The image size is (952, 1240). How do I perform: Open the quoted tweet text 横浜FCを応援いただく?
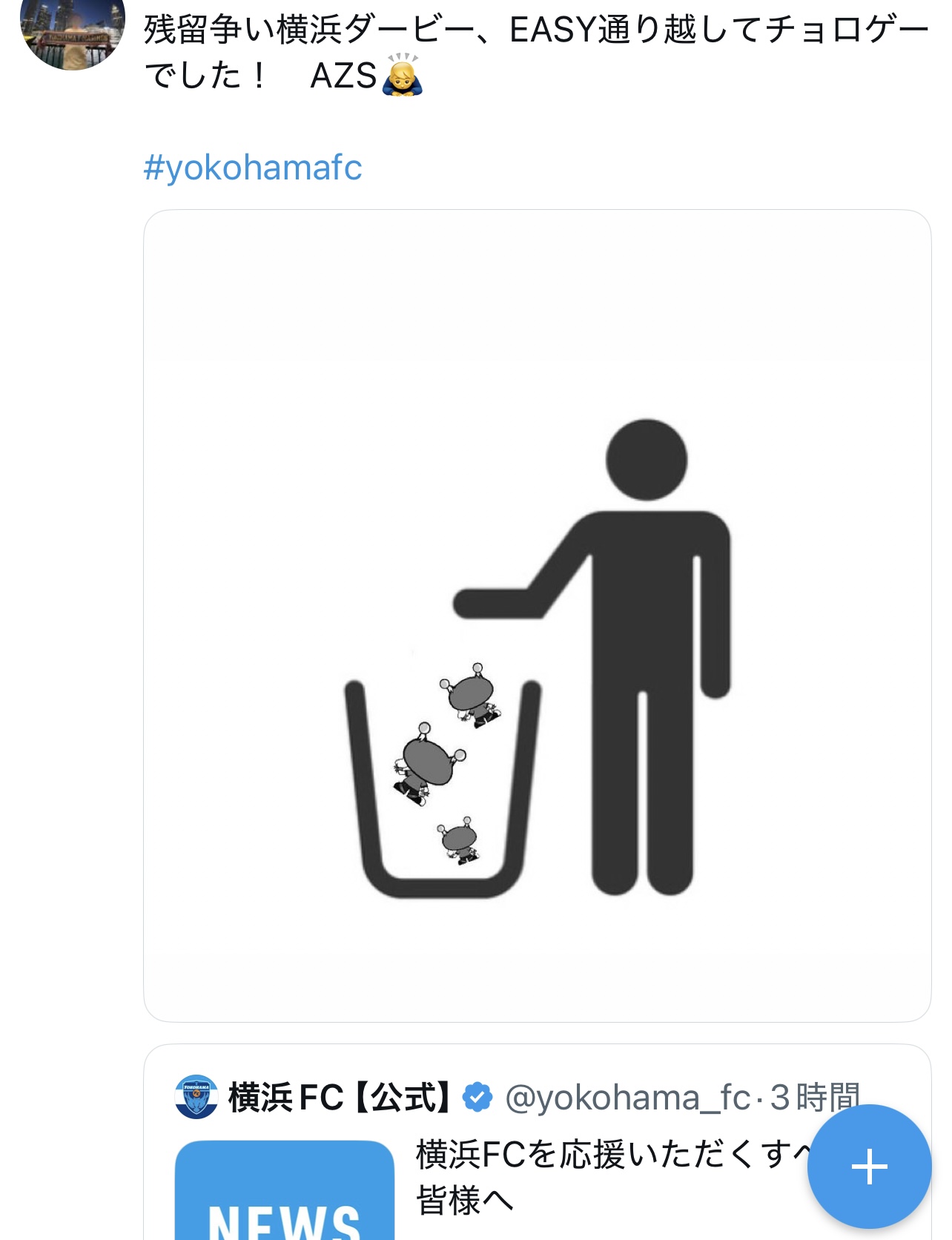point(608,1155)
